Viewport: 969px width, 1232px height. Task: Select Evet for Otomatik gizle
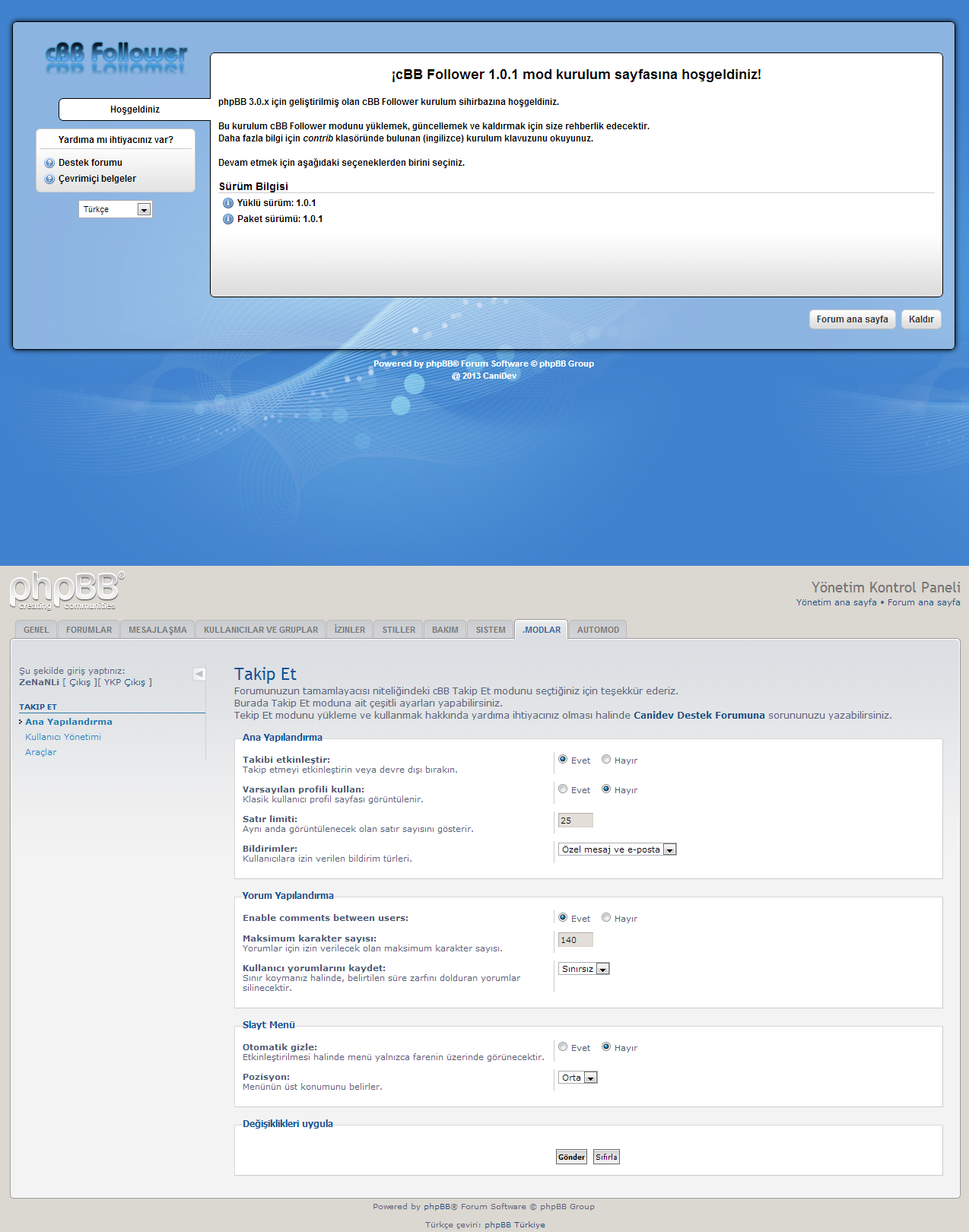563,1046
